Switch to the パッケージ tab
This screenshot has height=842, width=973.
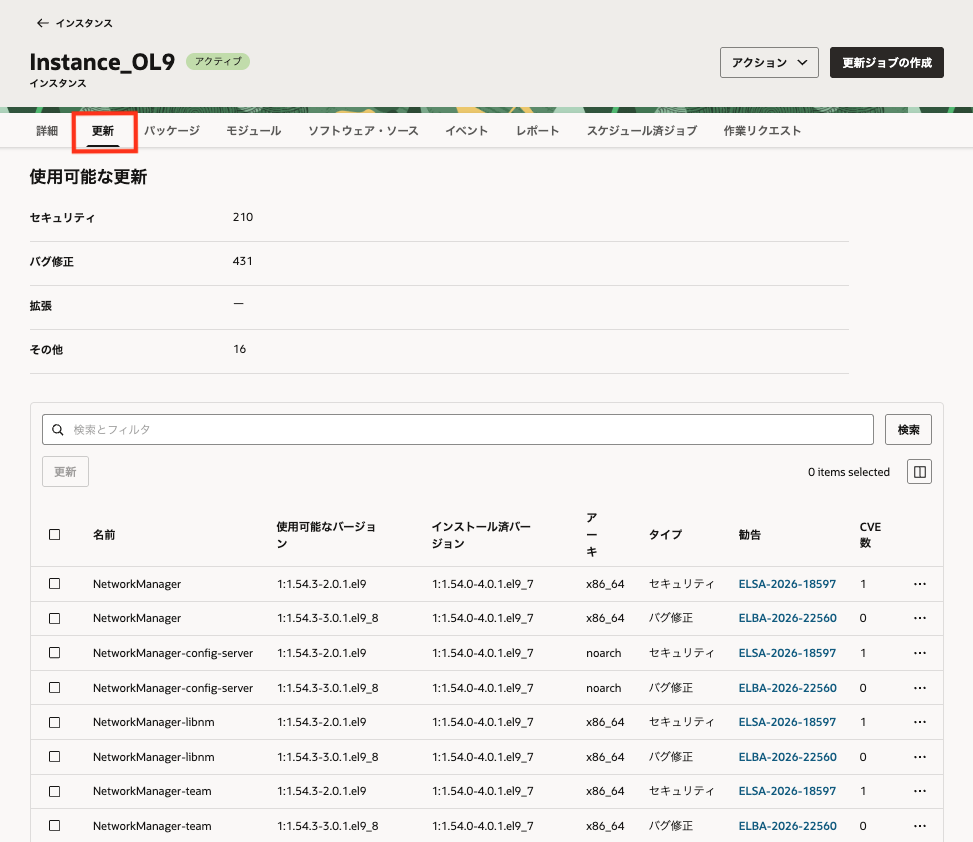172,131
